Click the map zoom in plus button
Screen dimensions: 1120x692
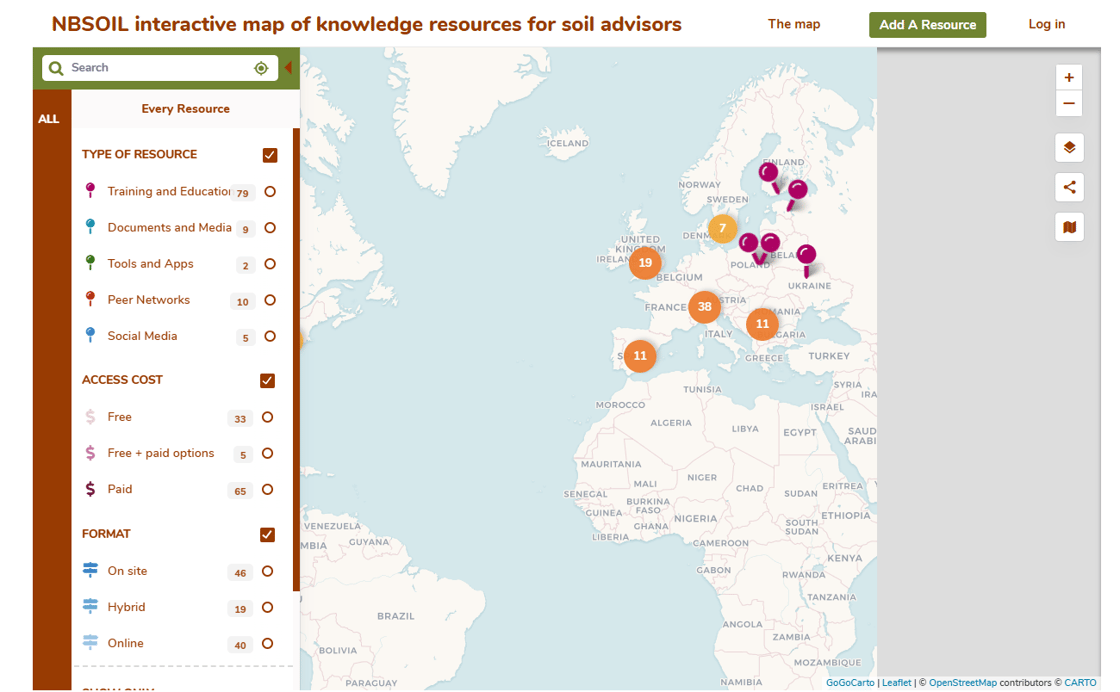point(1068,77)
